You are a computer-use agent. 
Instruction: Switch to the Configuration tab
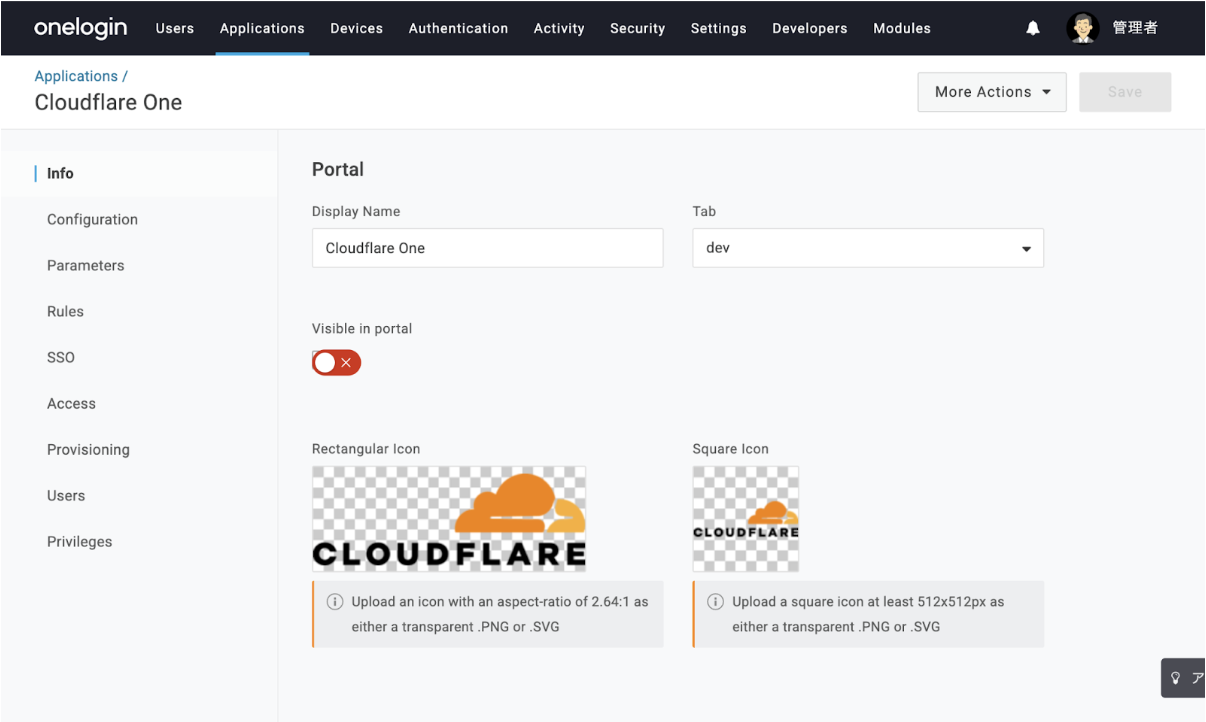point(92,219)
